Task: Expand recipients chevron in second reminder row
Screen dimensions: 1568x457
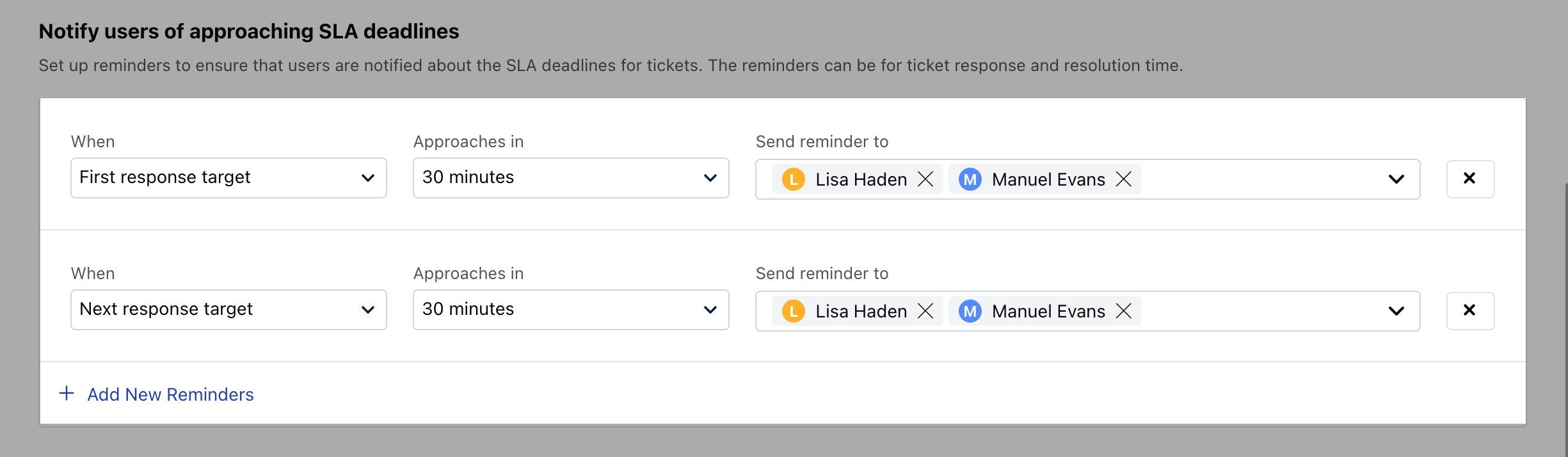Action: tap(1396, 311)
